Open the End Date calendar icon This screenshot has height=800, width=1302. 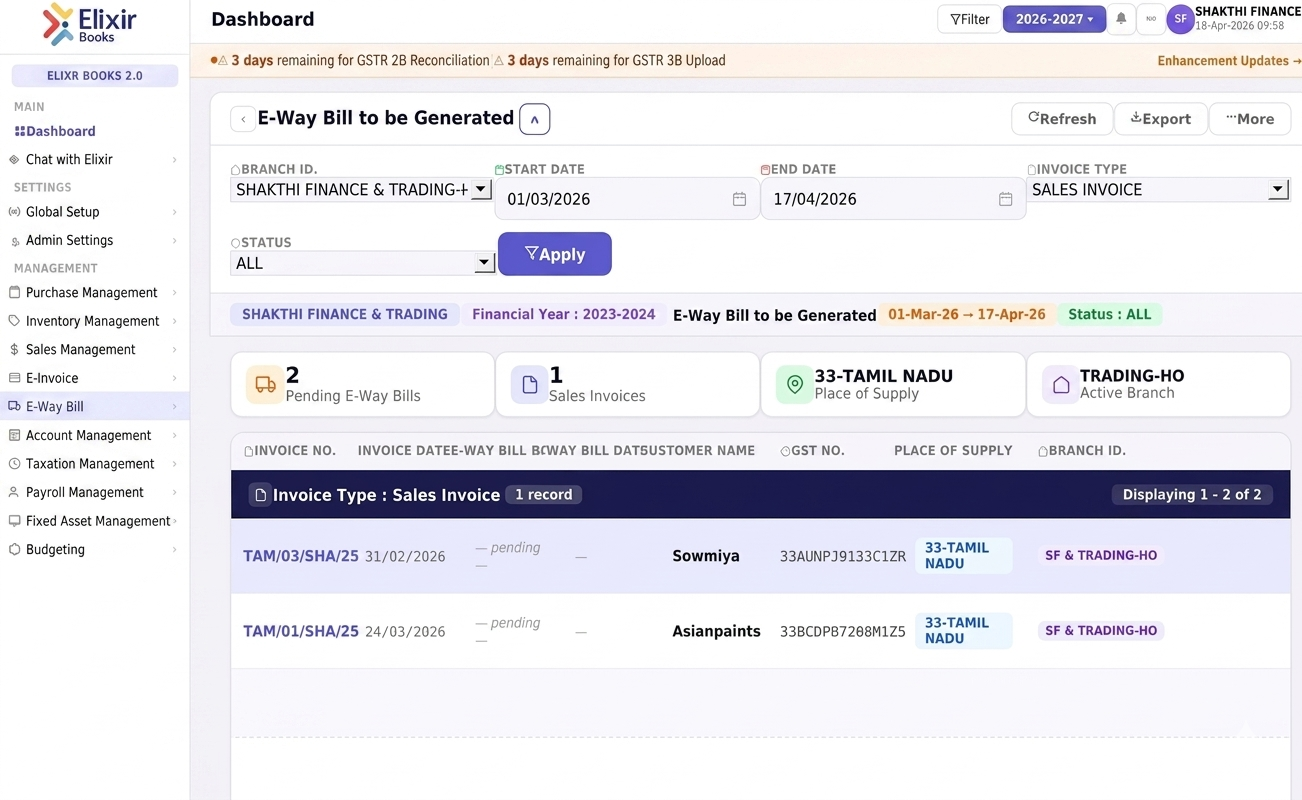coord(1005,199)
